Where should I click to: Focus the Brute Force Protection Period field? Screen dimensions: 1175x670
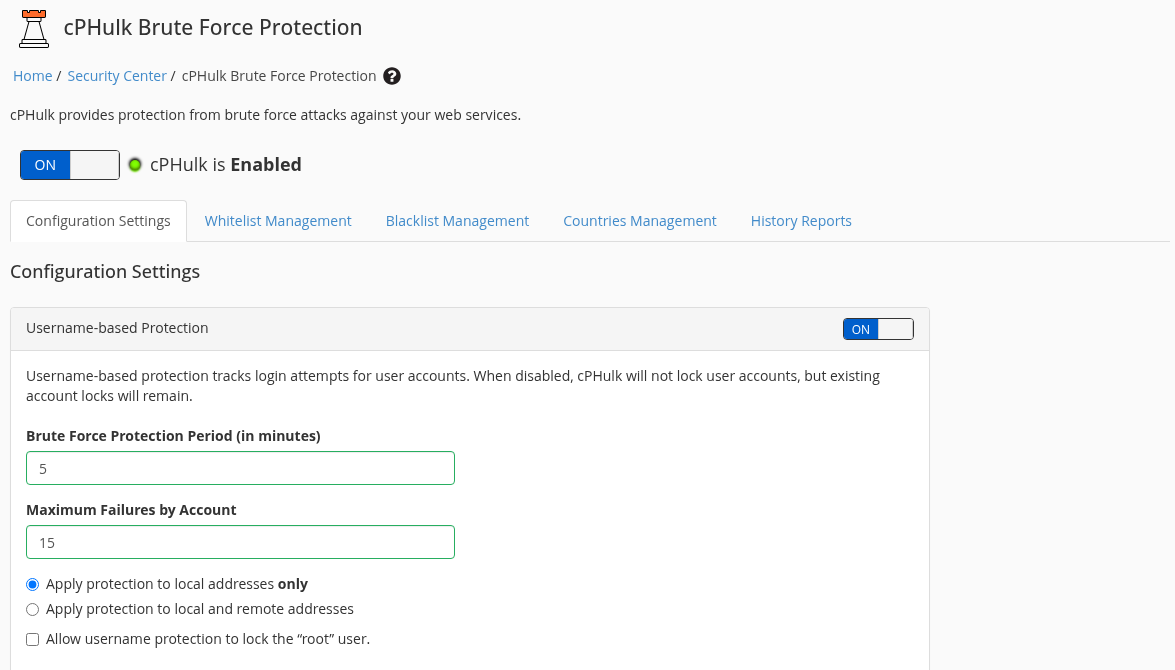241,468
